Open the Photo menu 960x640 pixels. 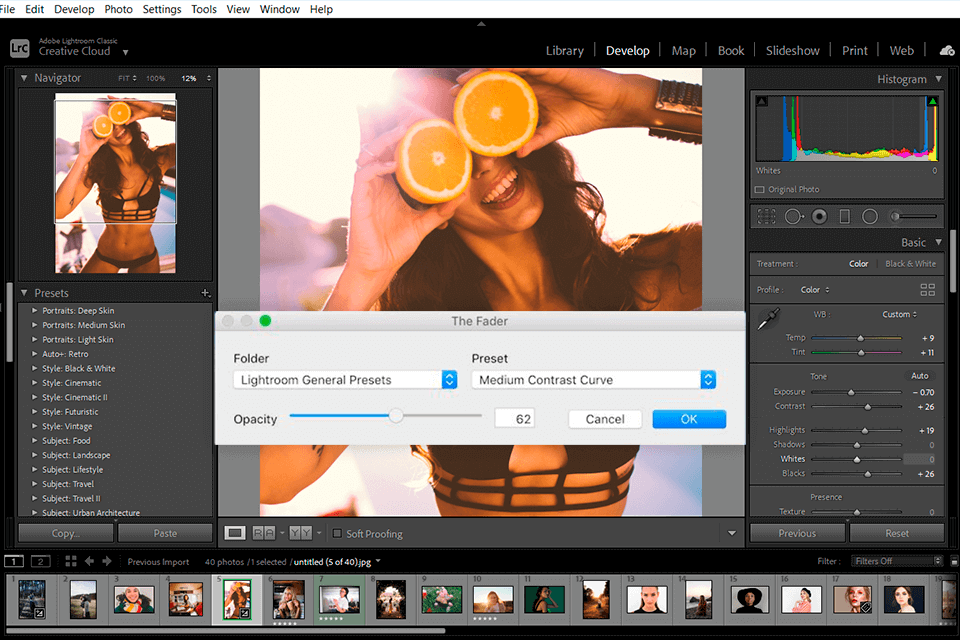118,9
